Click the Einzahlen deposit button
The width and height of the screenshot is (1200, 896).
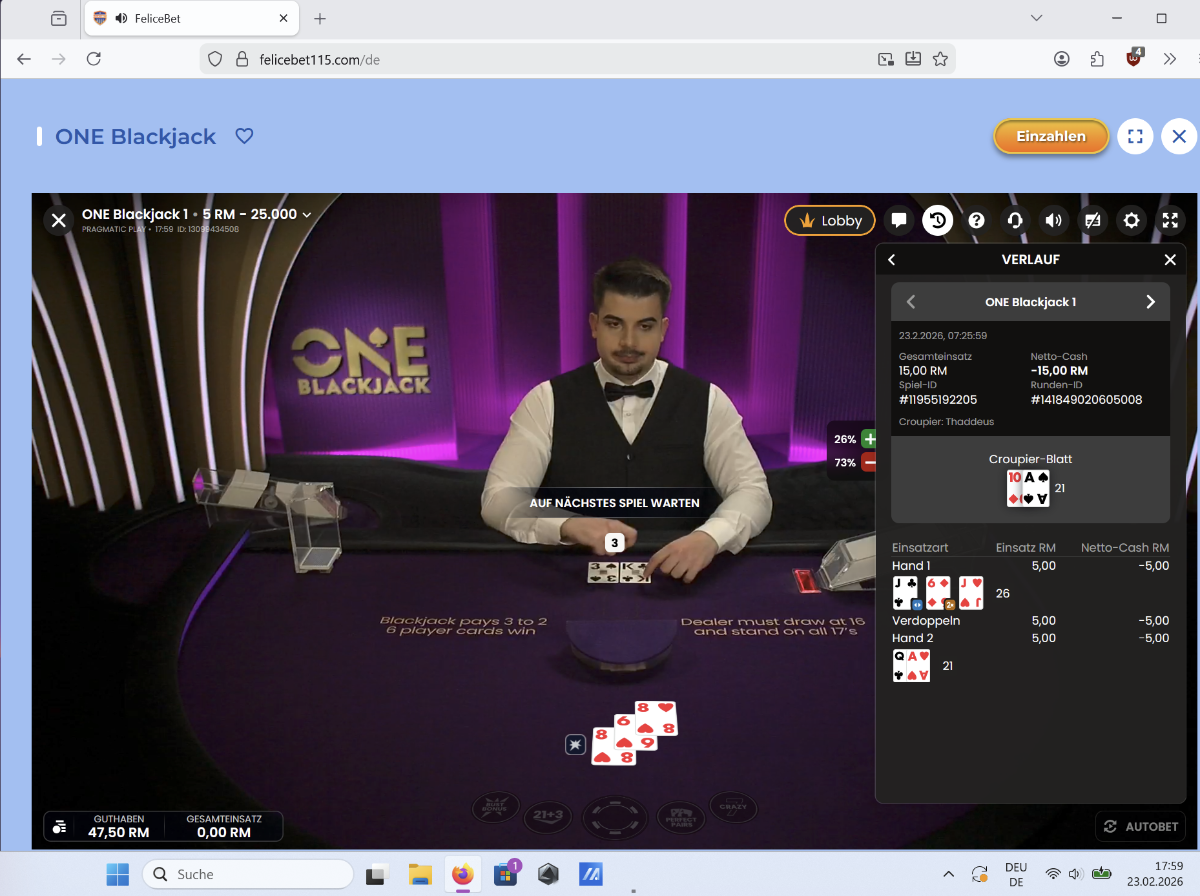[x=1051, y=137]
